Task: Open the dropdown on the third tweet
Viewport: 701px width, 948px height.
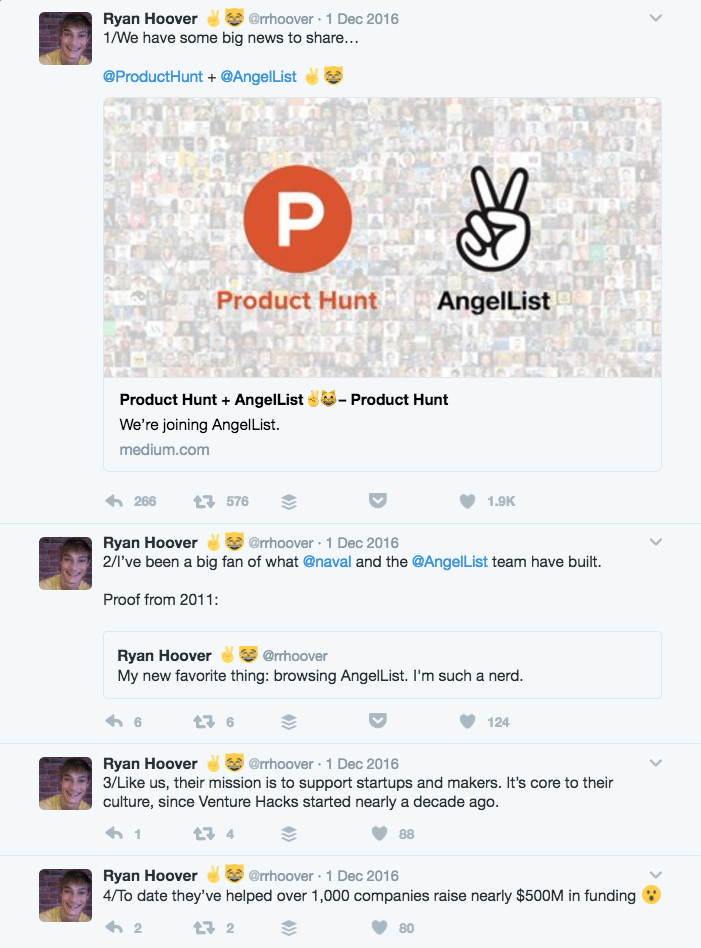Action: point(655,762)
